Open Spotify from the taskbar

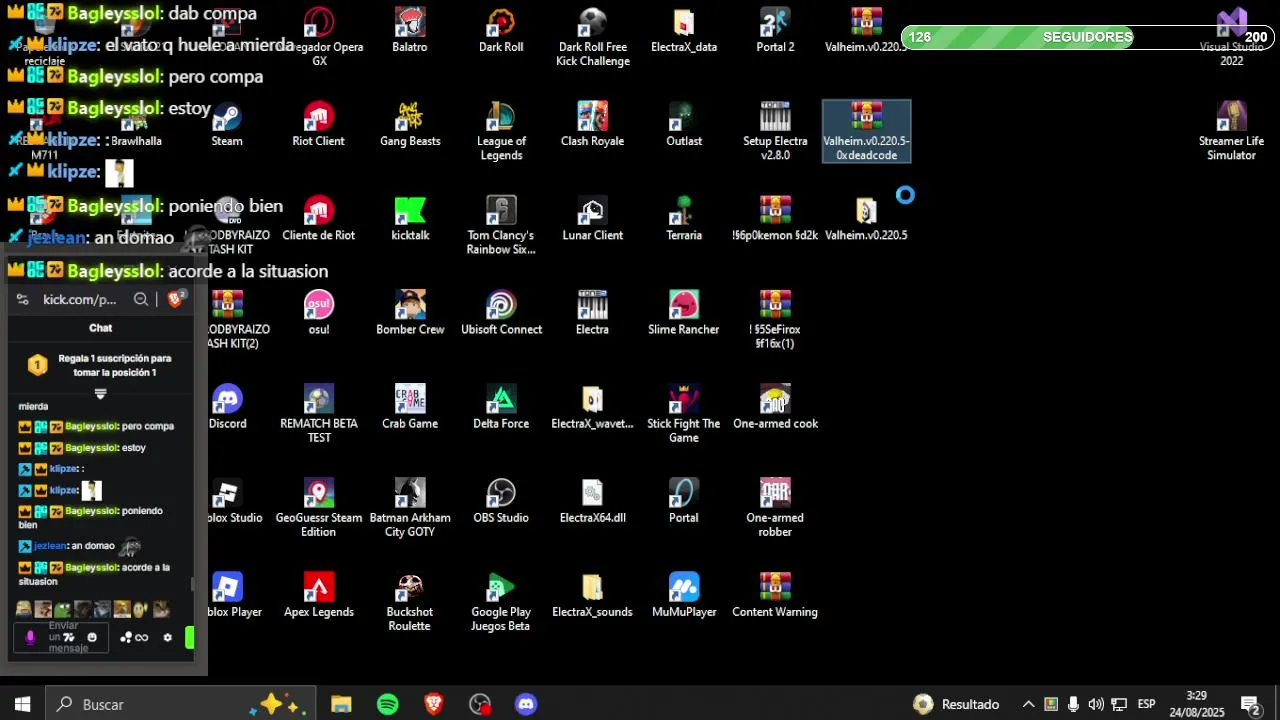pyautogui.click(x=388, y=704)
